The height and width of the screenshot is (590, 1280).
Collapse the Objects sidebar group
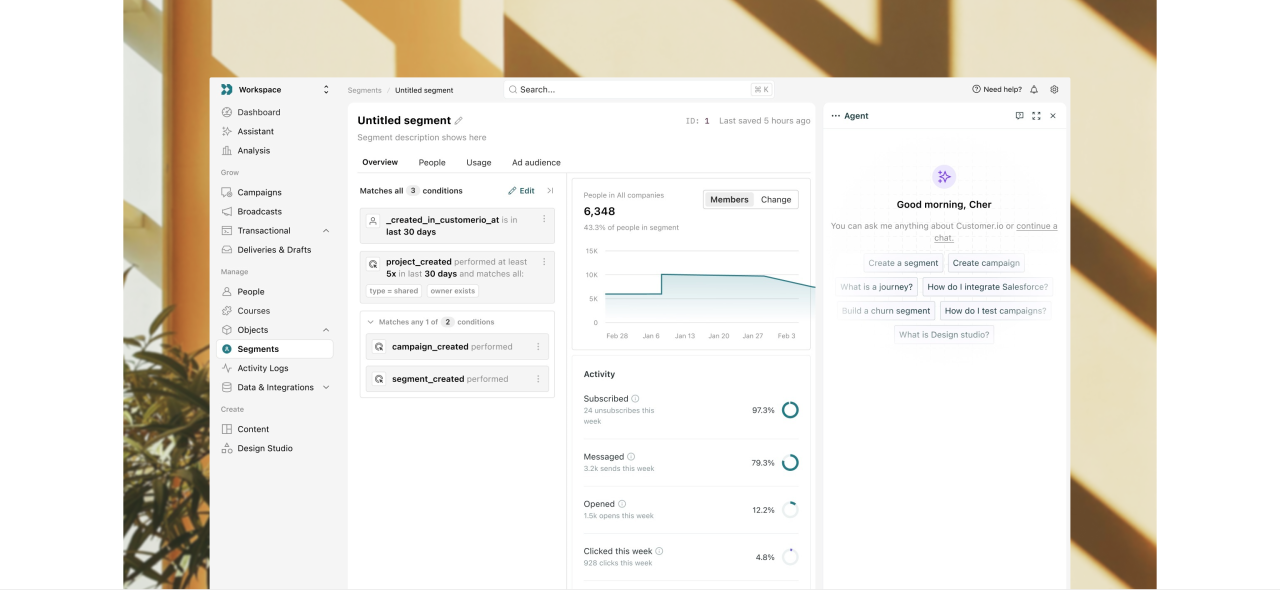pos(326,330)
